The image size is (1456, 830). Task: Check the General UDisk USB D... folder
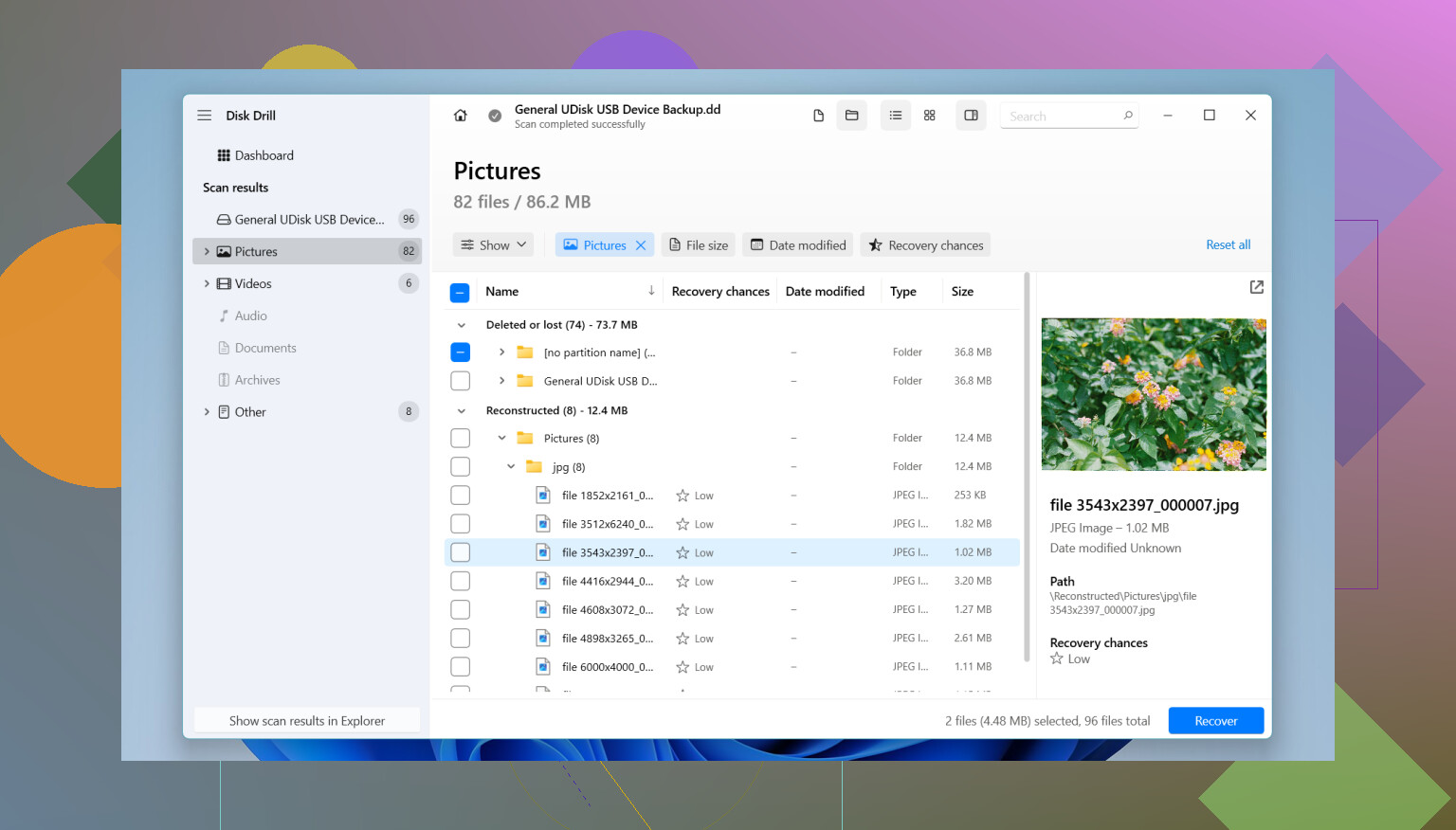(460, 381)
